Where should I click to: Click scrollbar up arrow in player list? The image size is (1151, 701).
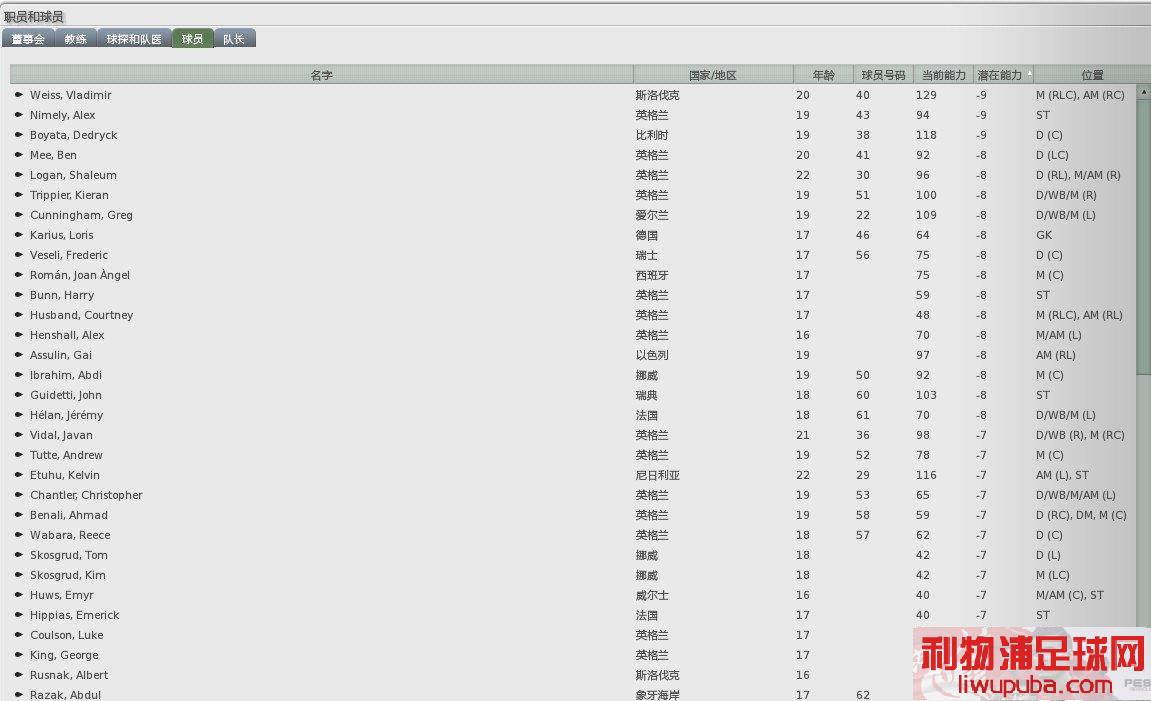click(1144, 92)
